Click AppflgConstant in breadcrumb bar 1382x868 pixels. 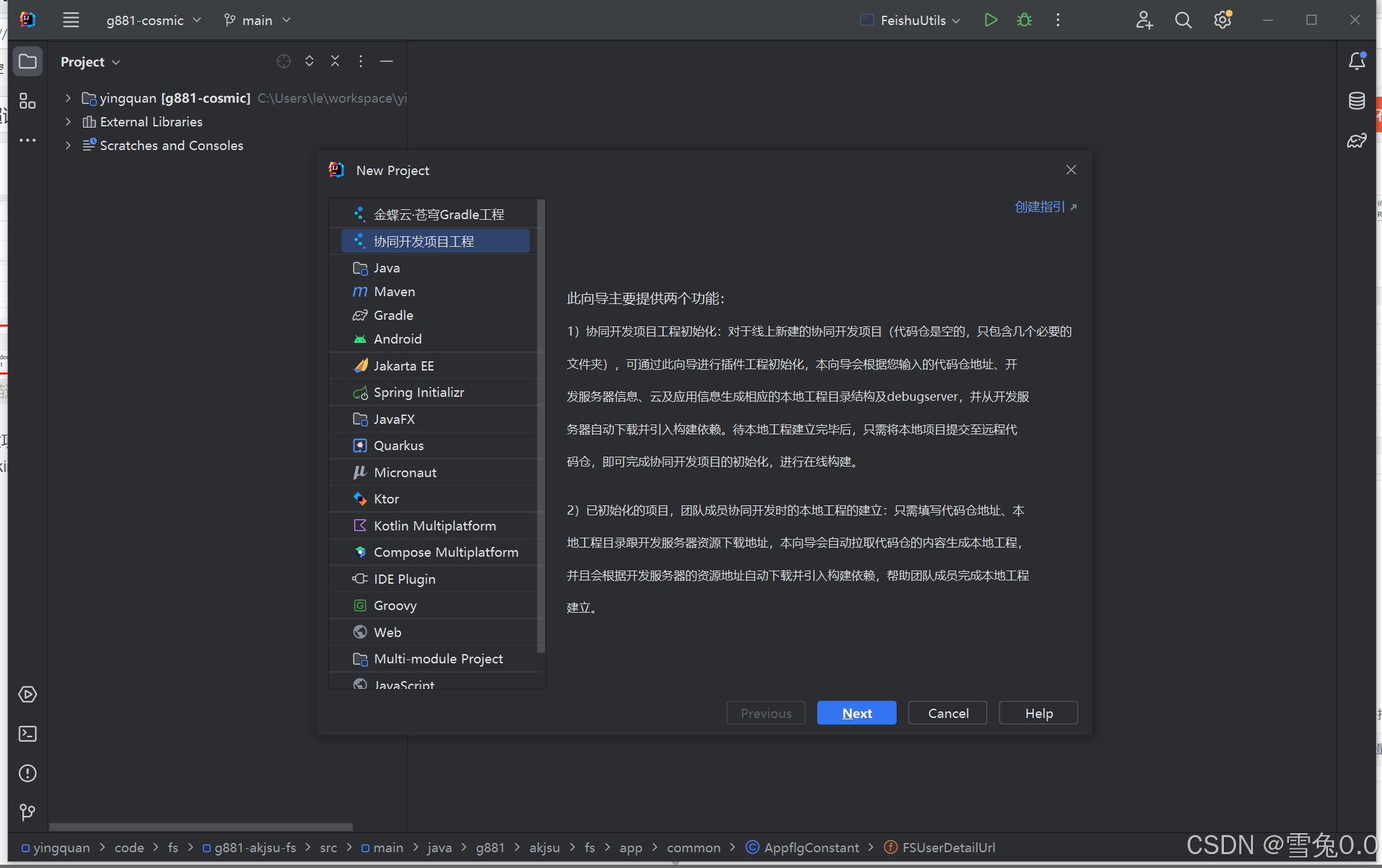click(803, 848)
